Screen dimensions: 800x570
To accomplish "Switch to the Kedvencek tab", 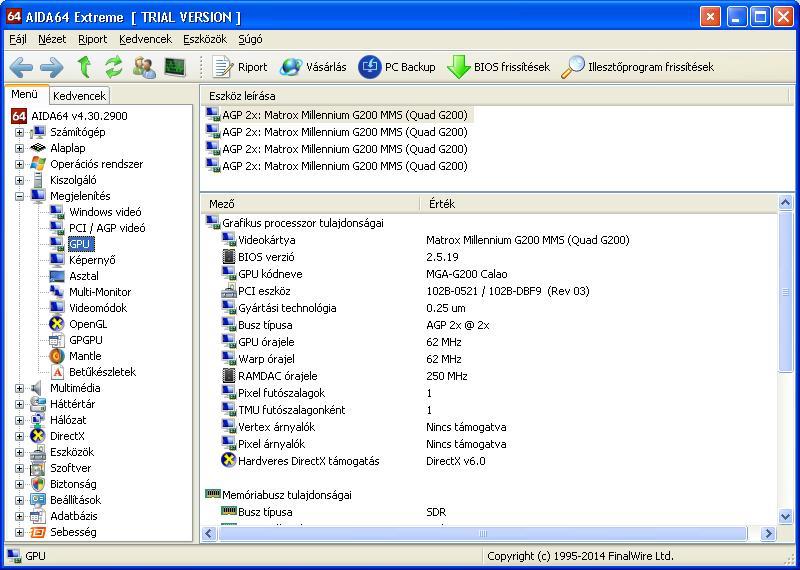I will click(x=80, y=95).
